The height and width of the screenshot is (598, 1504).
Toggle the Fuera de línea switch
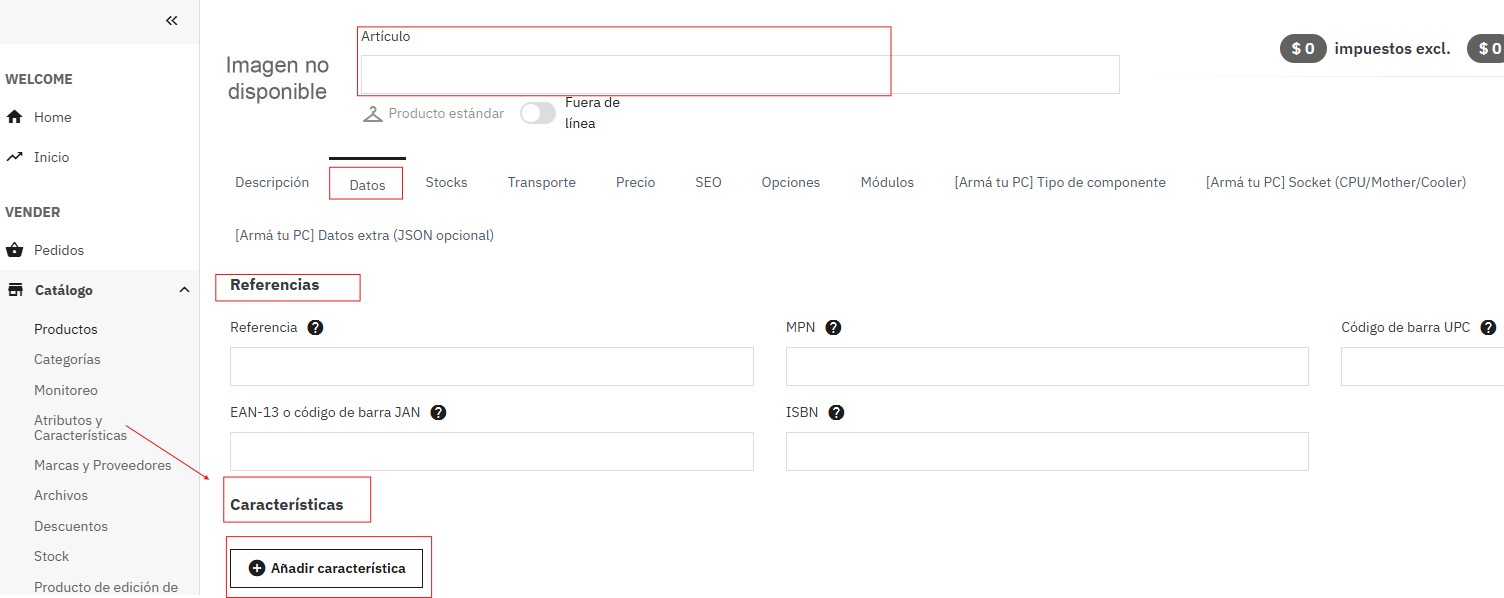(538, 113)
